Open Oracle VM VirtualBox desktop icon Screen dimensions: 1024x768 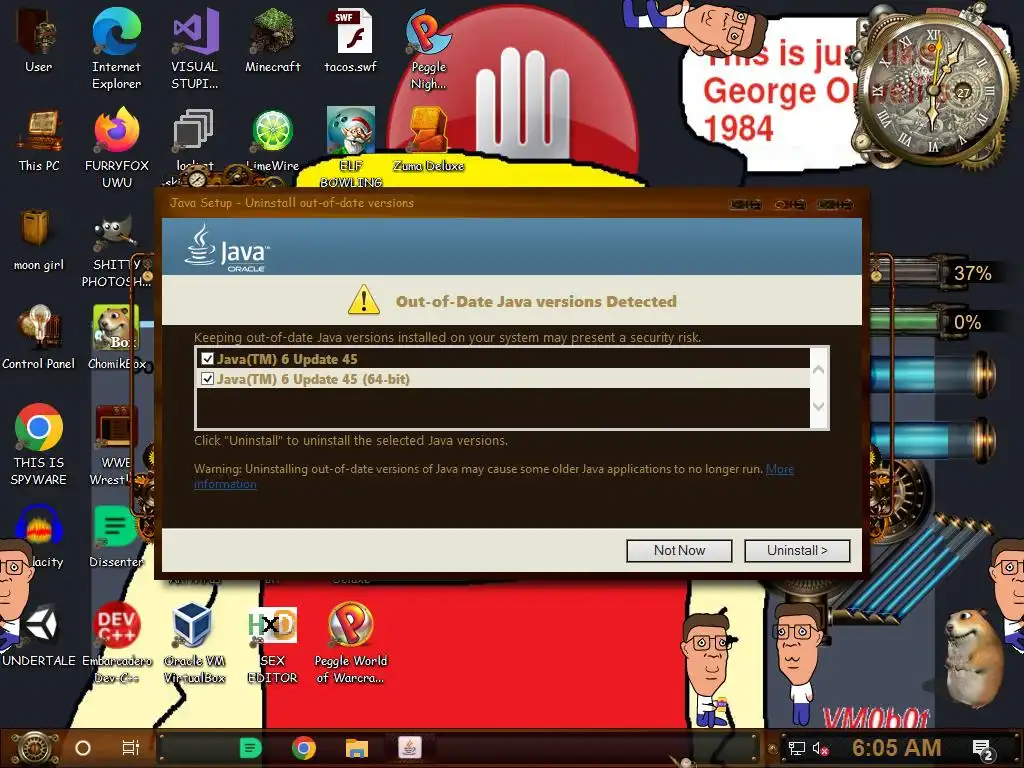(x=195, y=643)
